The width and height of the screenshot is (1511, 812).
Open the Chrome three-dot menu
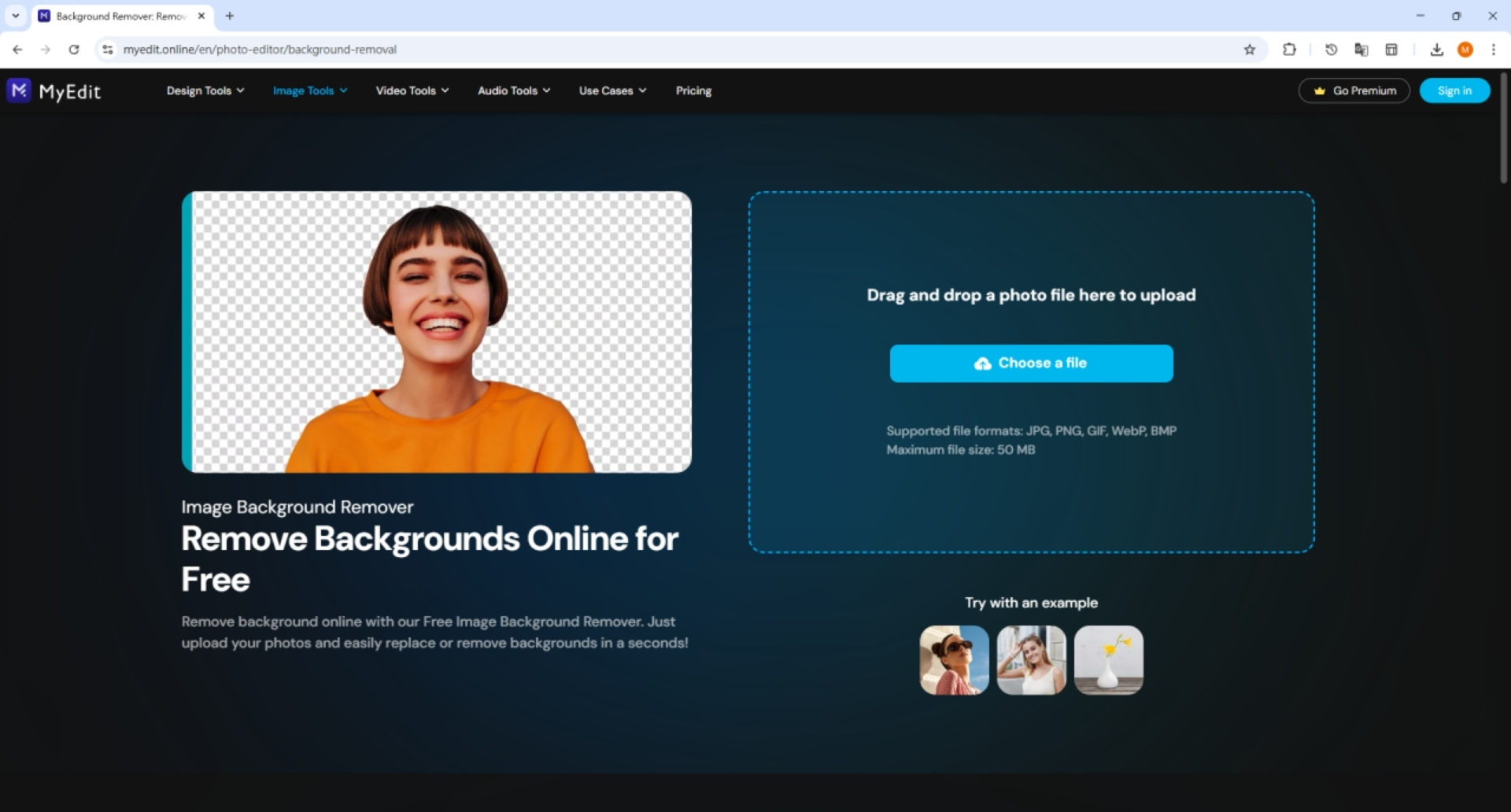1494,50
